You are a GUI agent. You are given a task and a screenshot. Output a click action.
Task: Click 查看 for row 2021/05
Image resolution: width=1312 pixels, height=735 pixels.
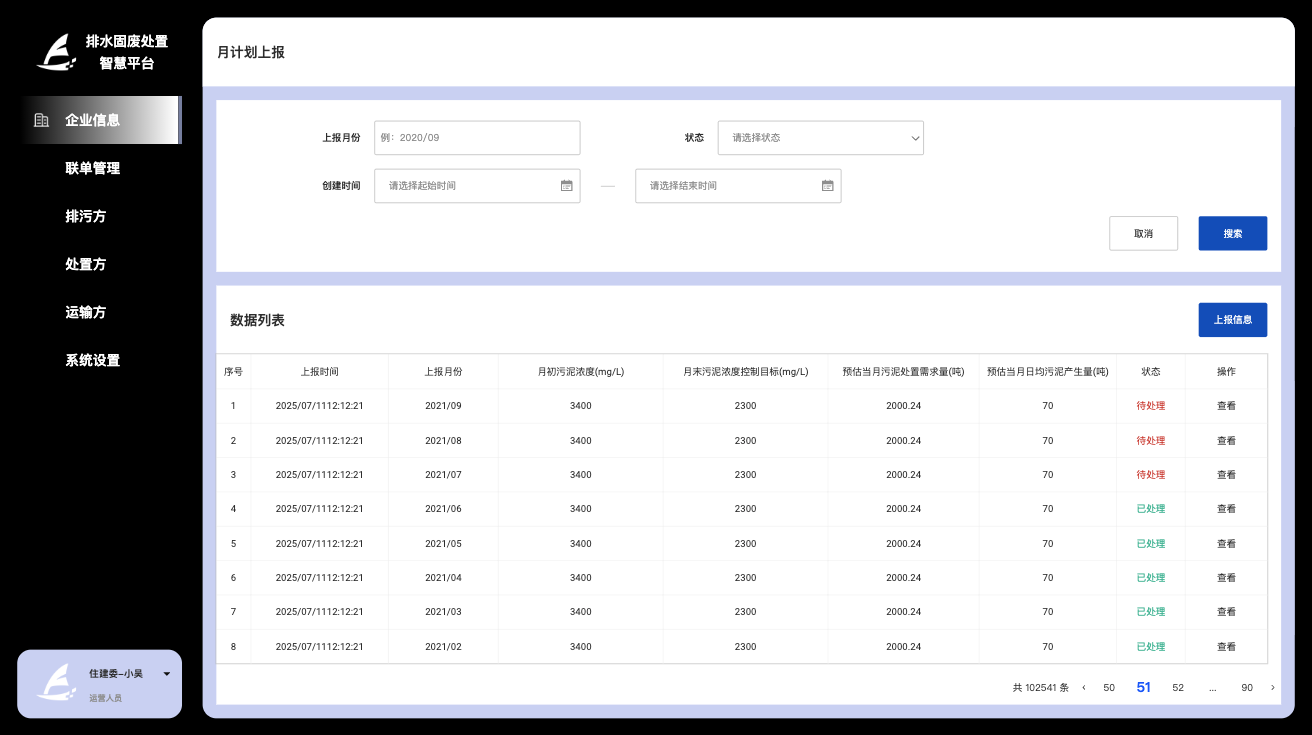[1226, 544]
